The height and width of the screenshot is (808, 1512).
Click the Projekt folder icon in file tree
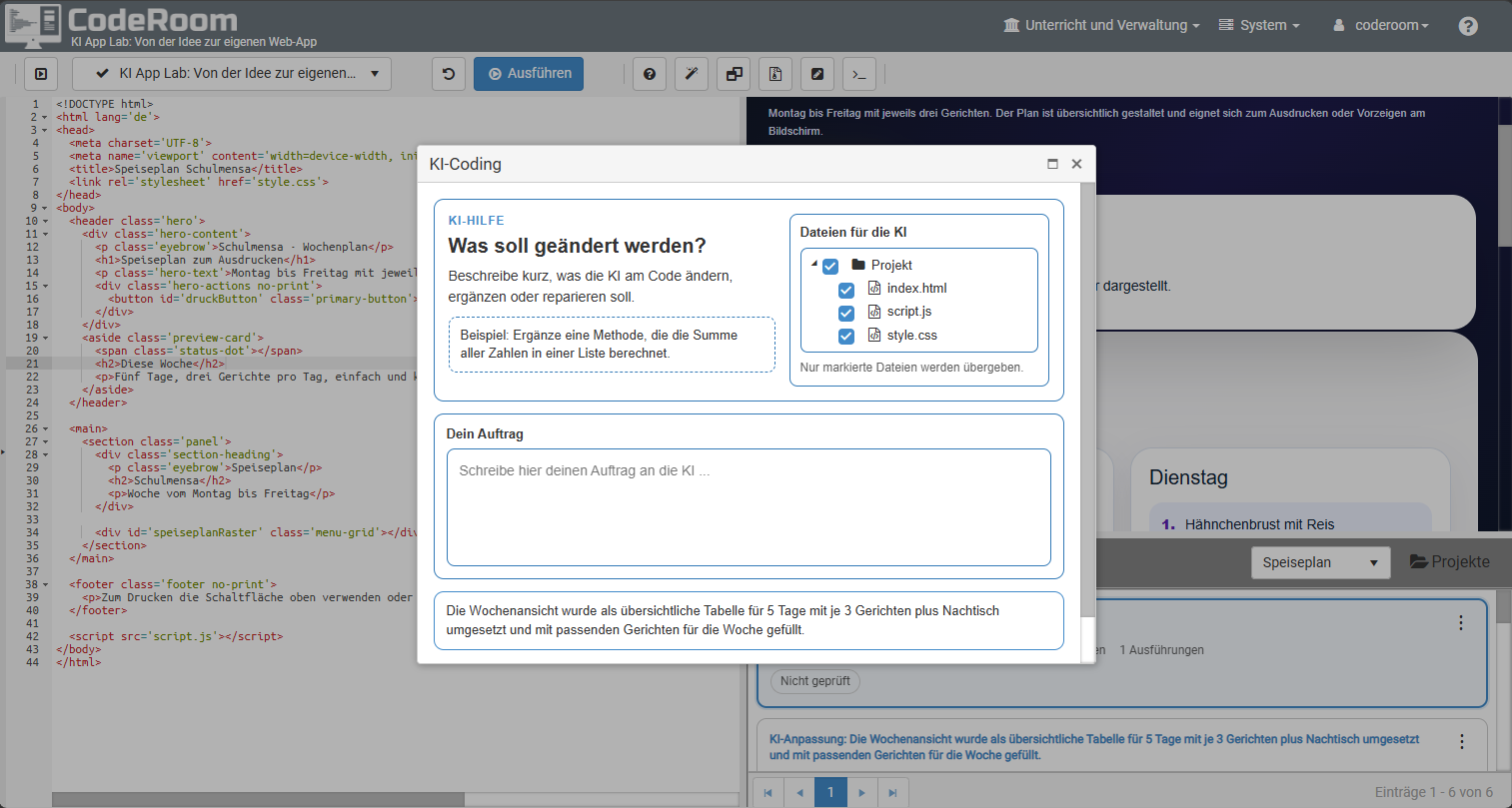coord(857,265)
